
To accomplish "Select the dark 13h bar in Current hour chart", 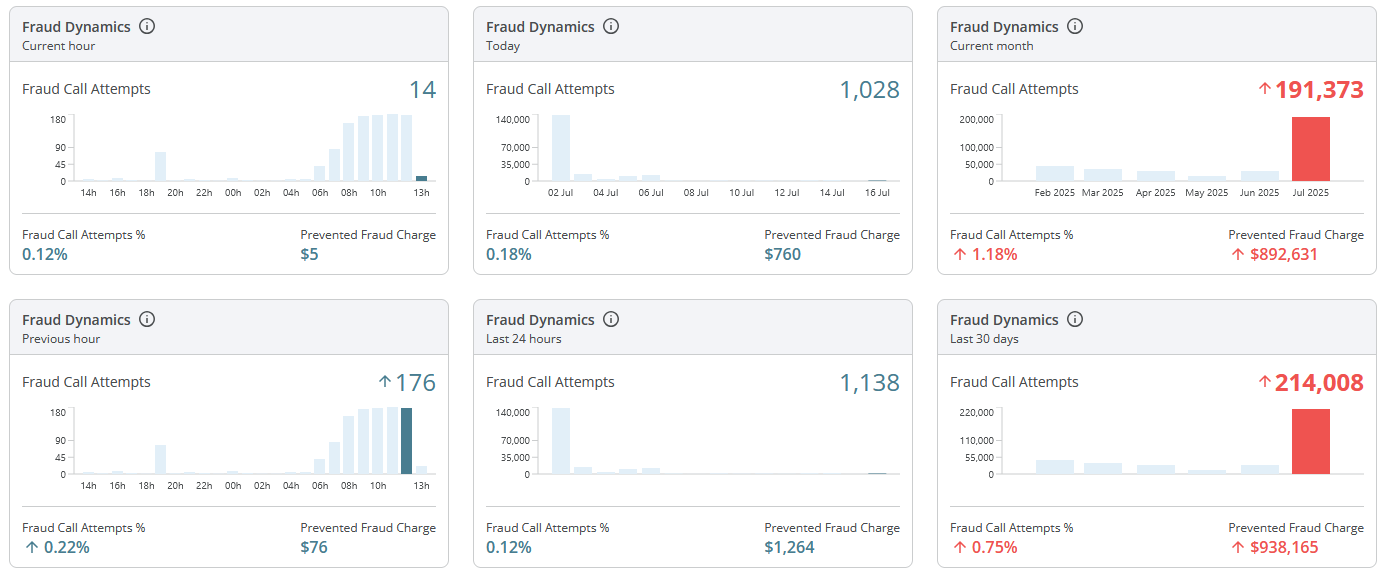I will coord(421,178).
